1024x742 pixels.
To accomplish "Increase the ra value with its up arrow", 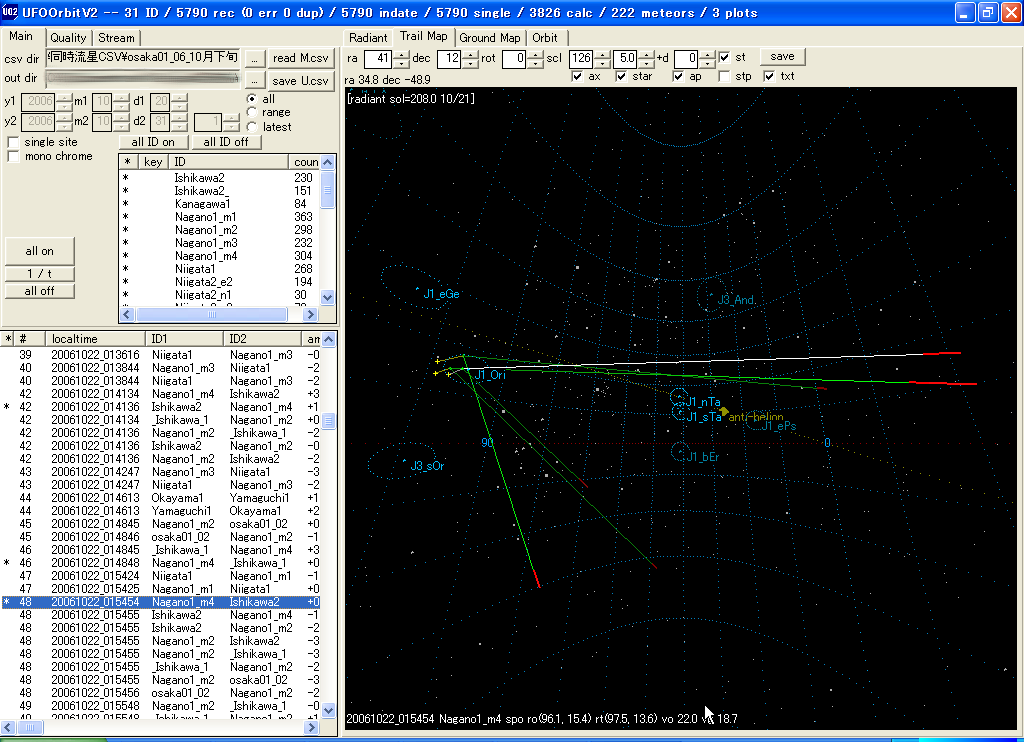I will (x=402, y=54).
